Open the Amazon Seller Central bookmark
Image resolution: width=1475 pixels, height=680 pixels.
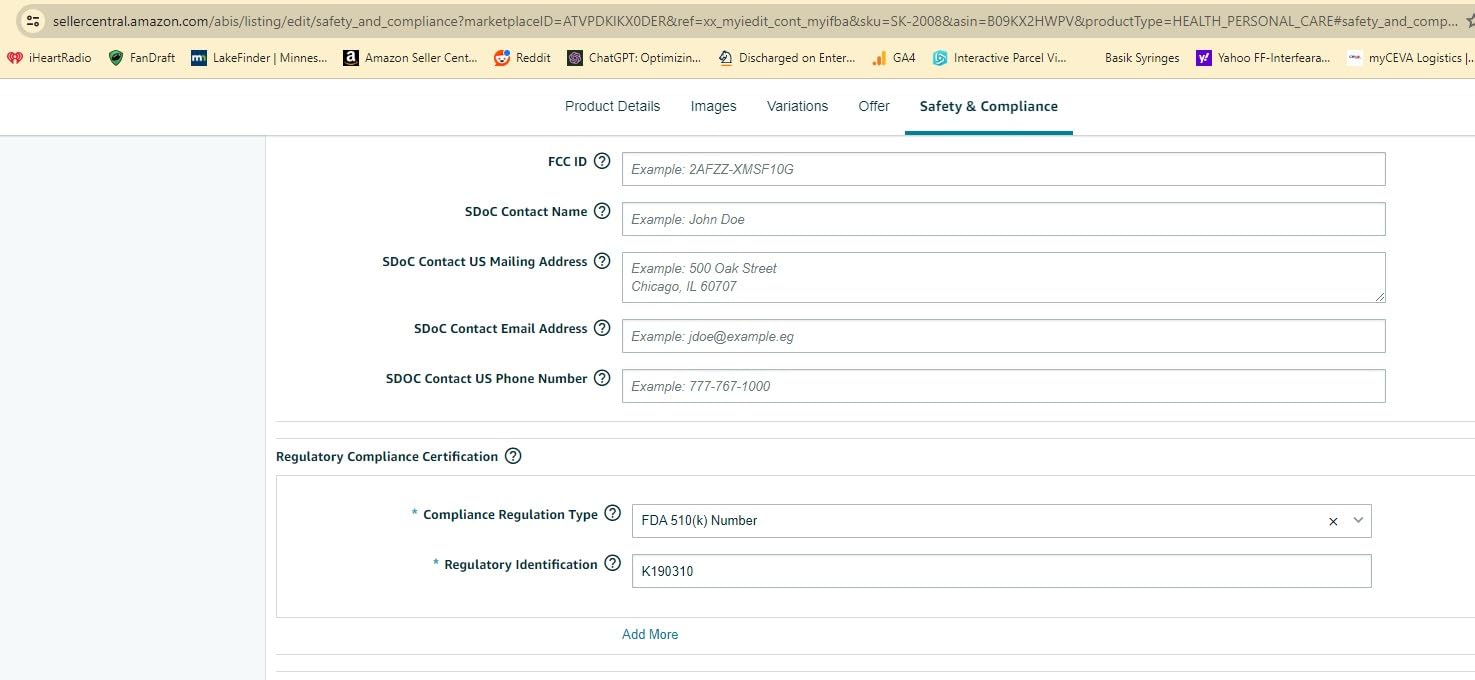pyautogui.click(x=410, y=58)
